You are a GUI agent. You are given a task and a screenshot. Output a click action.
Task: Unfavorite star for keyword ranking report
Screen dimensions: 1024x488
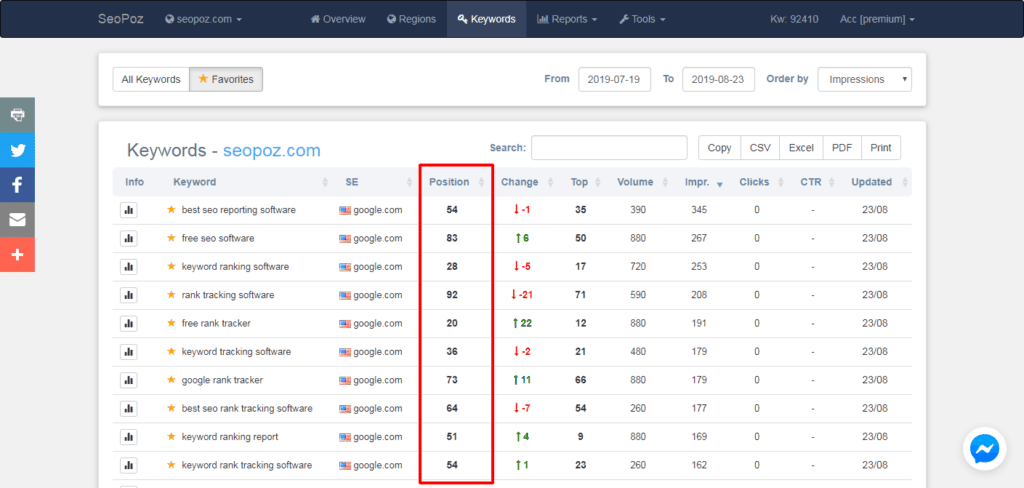172,436
